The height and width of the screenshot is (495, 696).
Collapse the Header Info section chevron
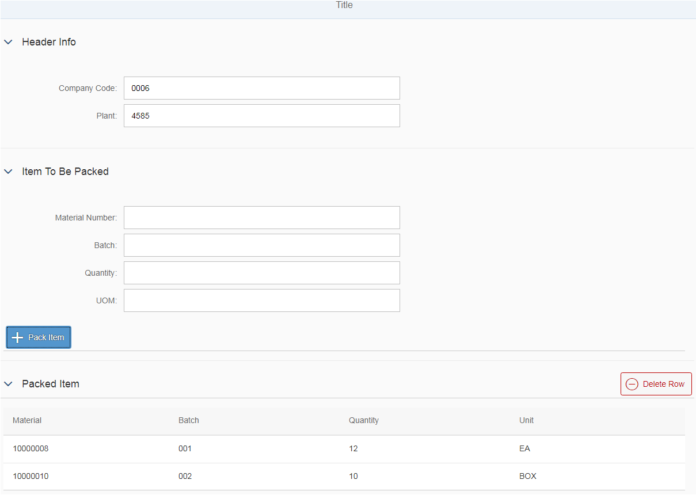8,42
